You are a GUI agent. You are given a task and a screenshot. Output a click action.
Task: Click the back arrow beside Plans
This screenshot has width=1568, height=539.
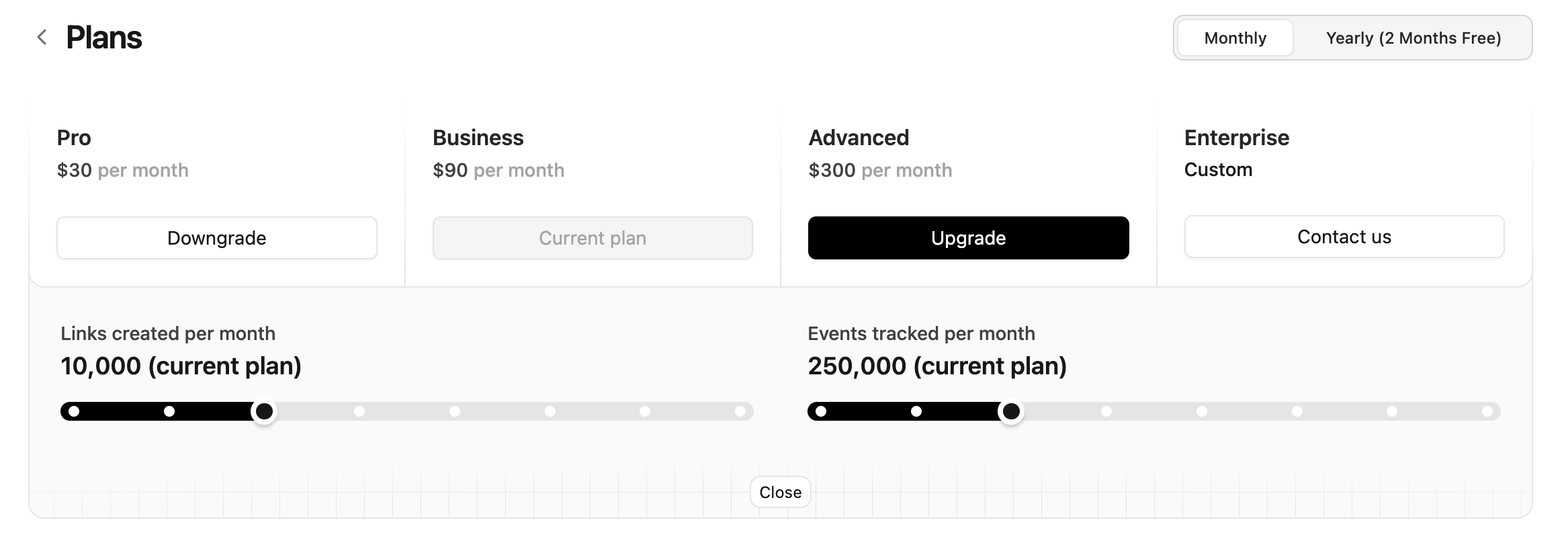click(42, 36)
